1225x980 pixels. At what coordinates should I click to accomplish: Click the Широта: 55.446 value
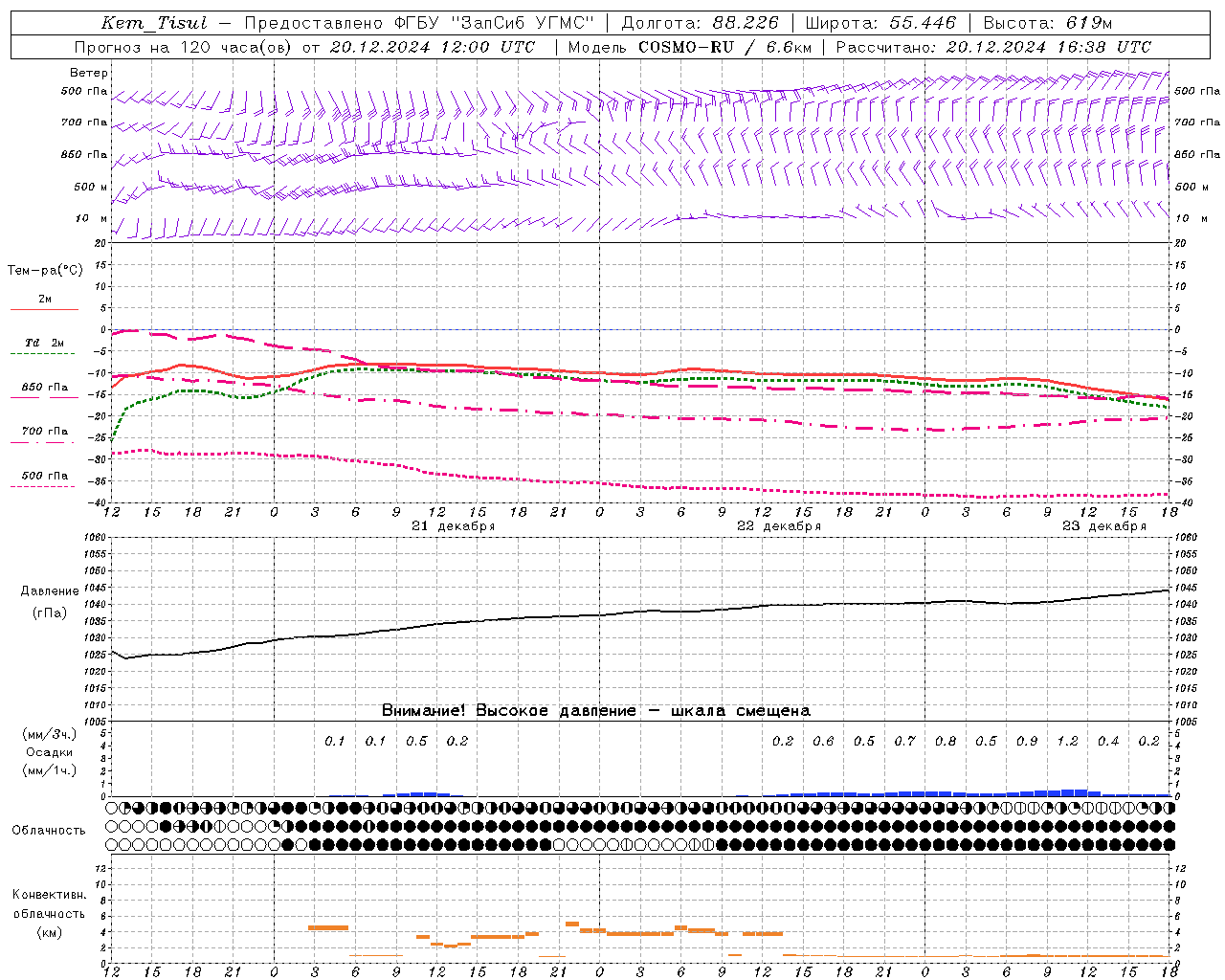click(x=880, y=23)
